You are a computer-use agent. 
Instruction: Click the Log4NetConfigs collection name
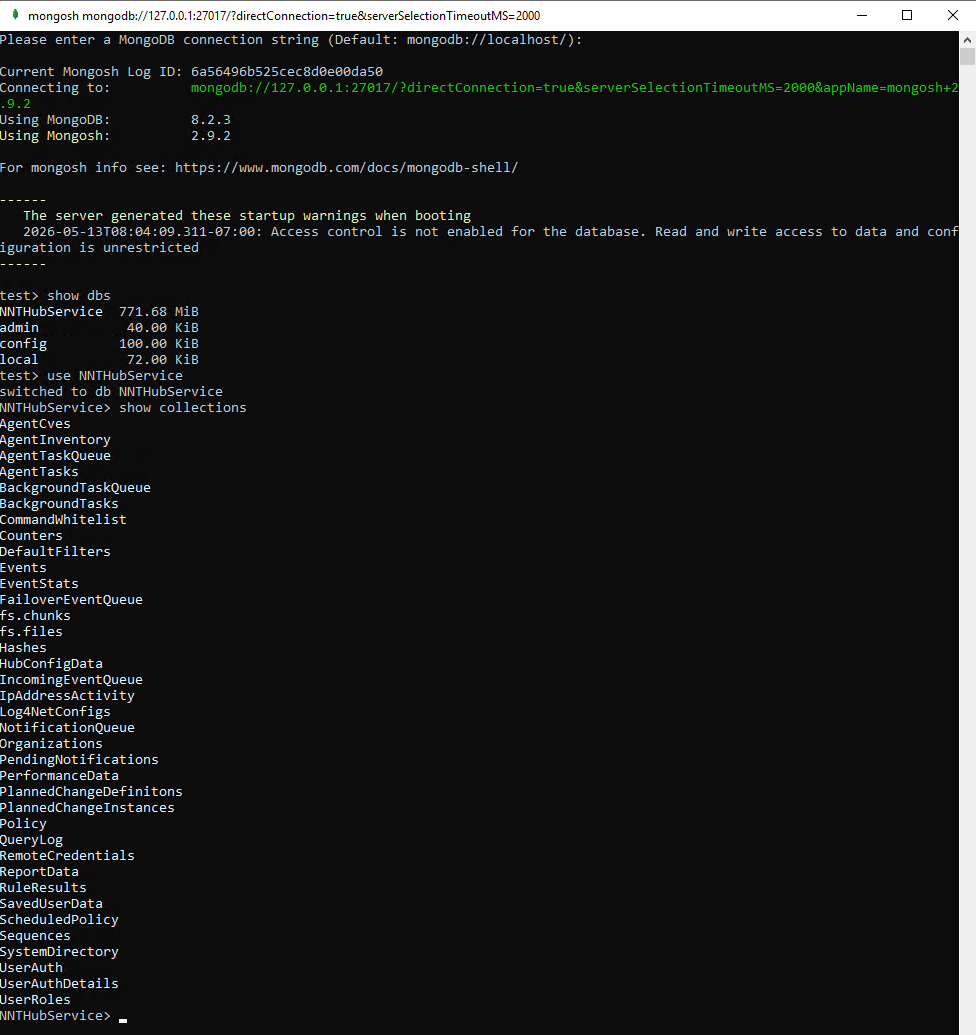click(x=55, y=712)
